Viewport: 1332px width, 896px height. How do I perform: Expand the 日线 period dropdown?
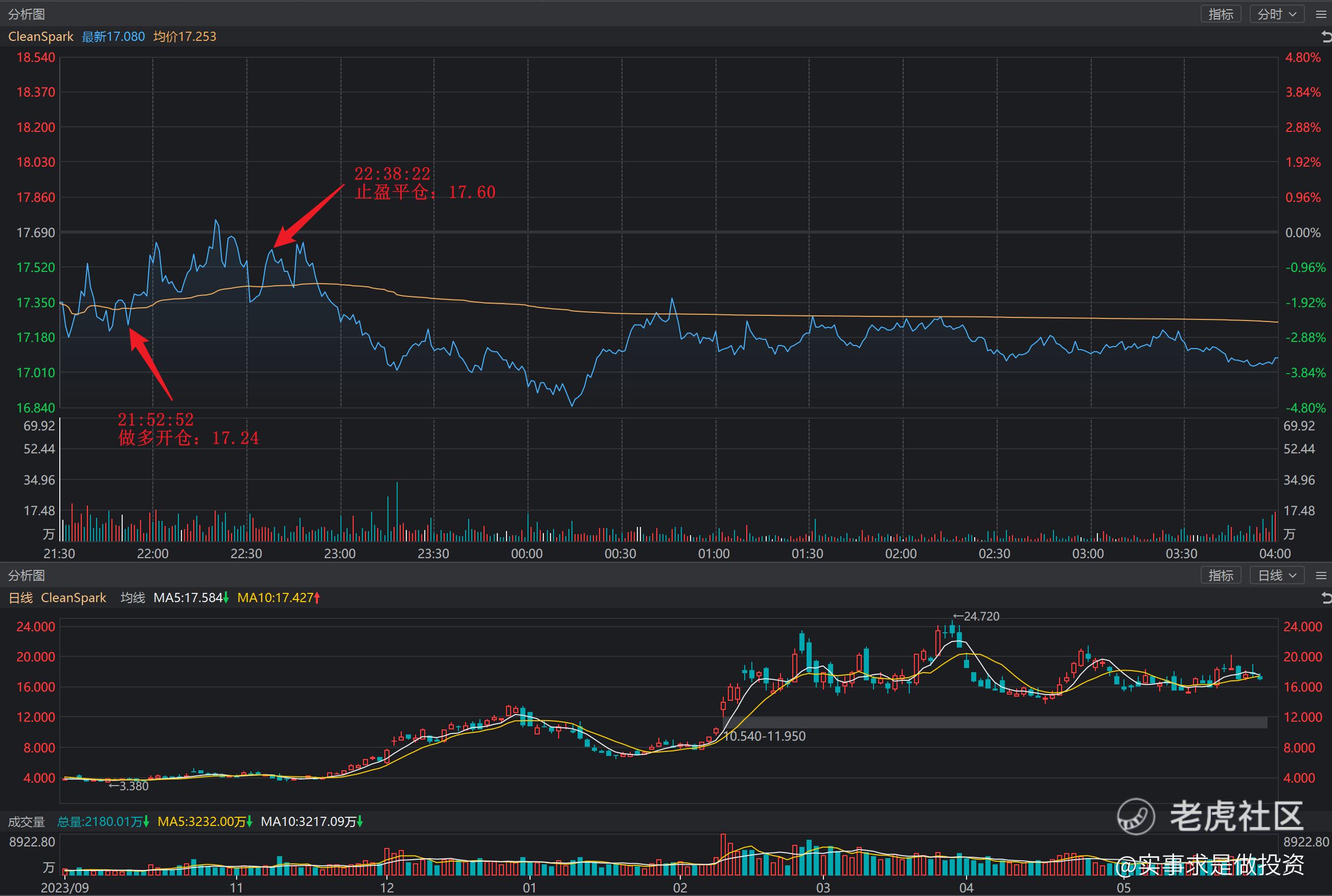(x=1277, y=576)
